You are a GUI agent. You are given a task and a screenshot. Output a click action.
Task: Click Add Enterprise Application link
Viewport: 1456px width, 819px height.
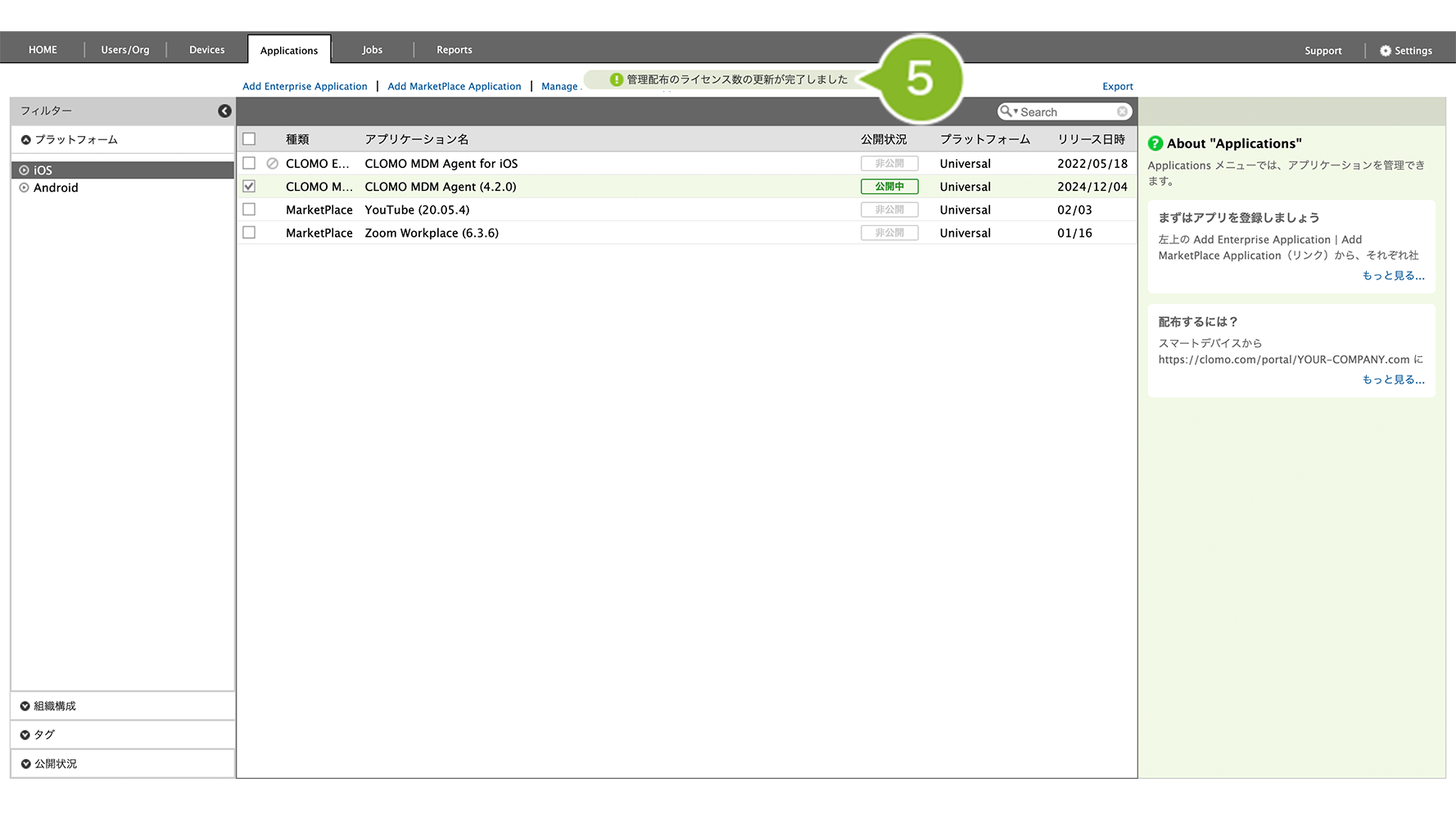point(305,86)
